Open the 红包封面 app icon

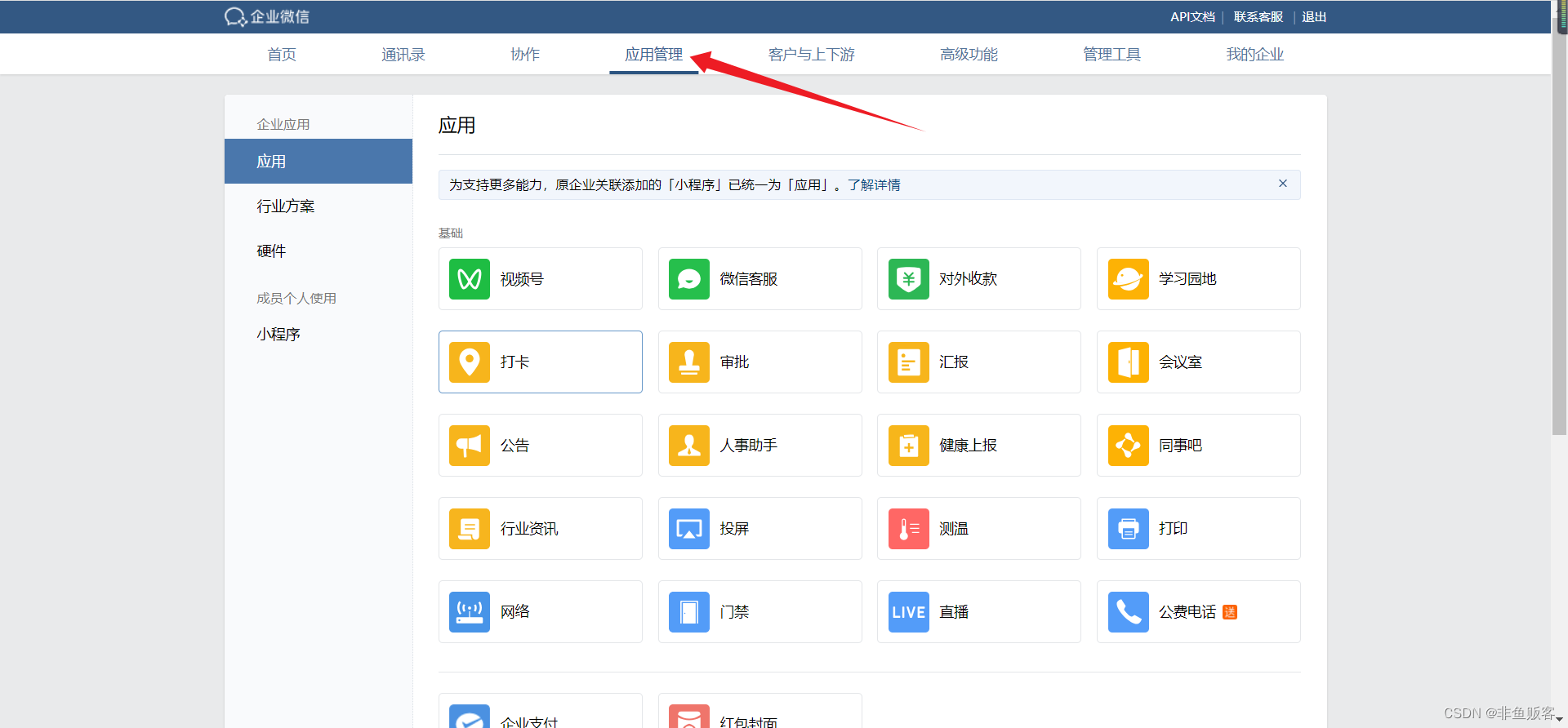pos(689,716)
